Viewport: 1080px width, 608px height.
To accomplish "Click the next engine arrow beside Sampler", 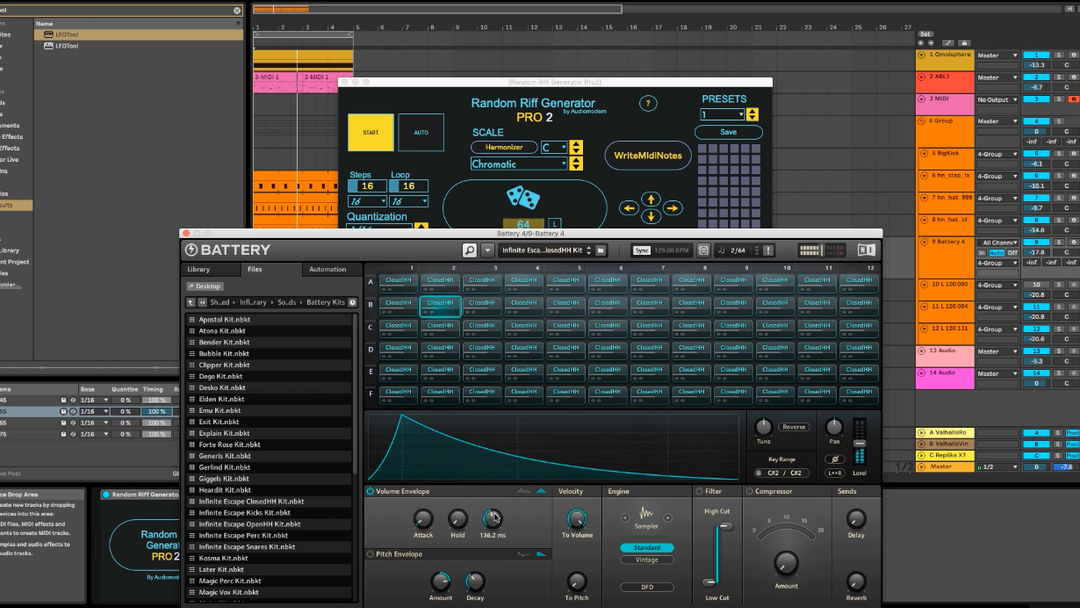I will pos(668,517).
